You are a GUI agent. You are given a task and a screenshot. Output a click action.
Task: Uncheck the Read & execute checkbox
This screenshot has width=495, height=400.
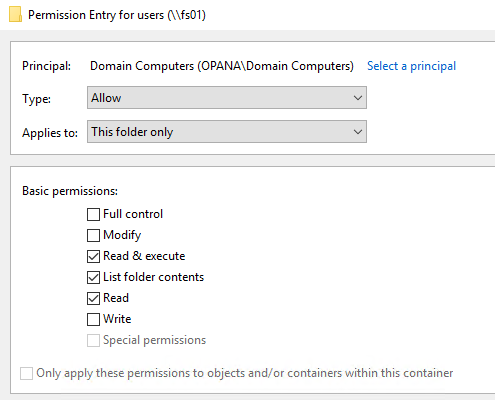tap(93, 256)
